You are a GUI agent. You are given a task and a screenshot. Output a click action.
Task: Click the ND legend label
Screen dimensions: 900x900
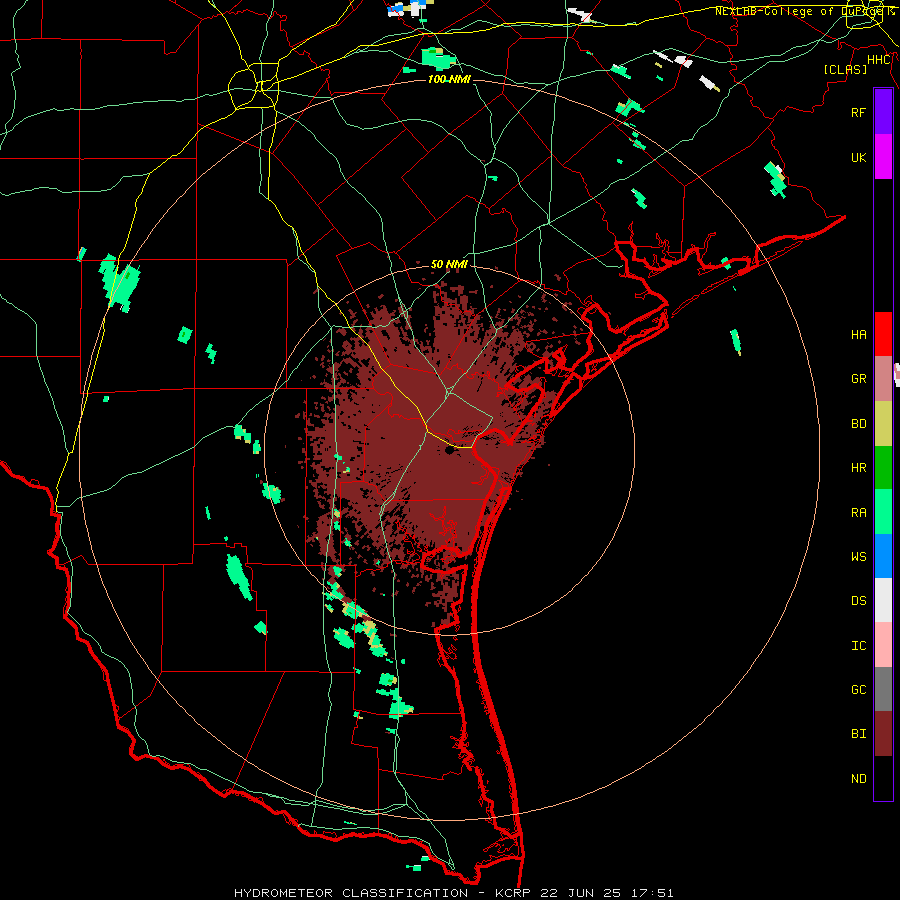[859, 779]
